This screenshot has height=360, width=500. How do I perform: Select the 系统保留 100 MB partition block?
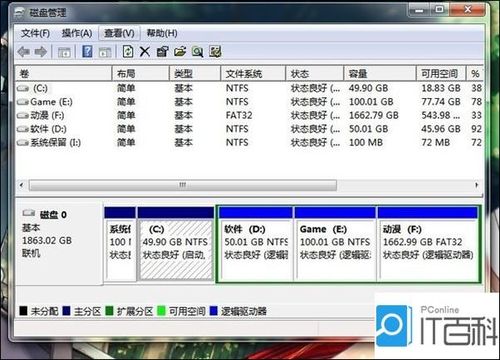click(120, 244)
